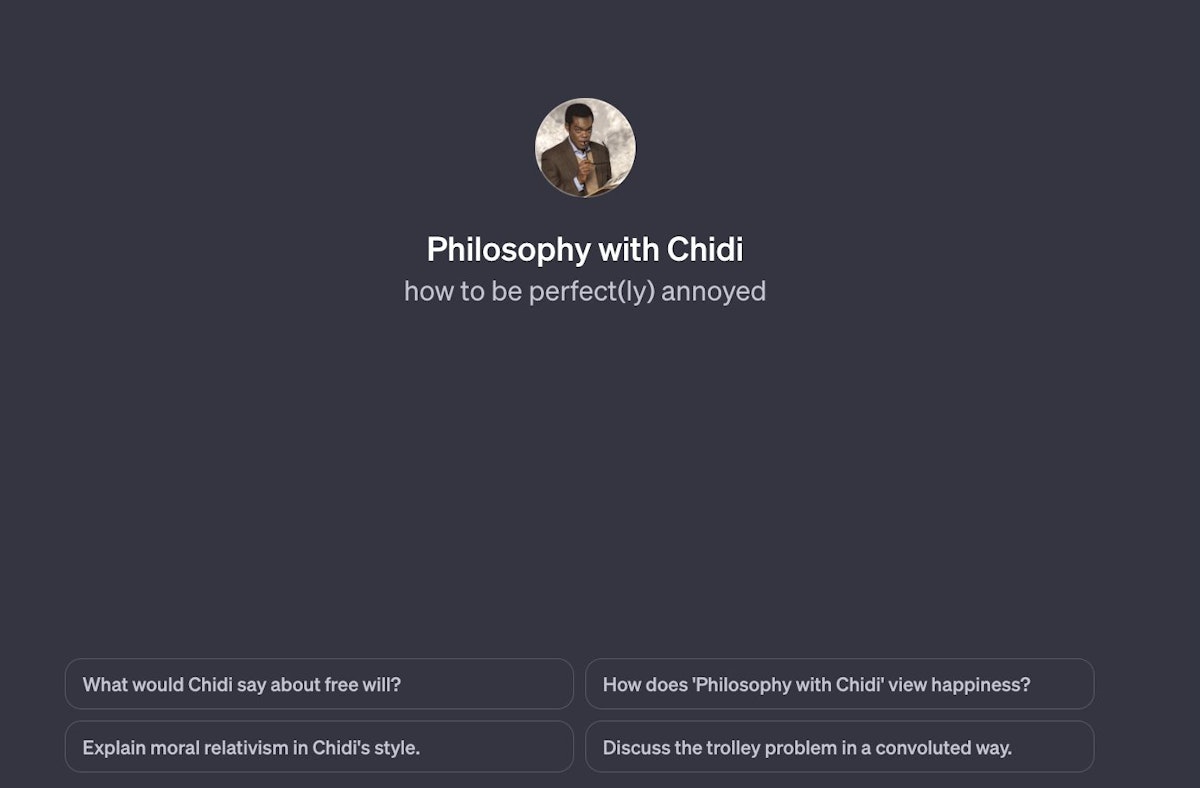The width and height of the screenshot is (1200, 788).
Task: Select the 'What would Chidi say about free will?' prompt
Action: 319,684
